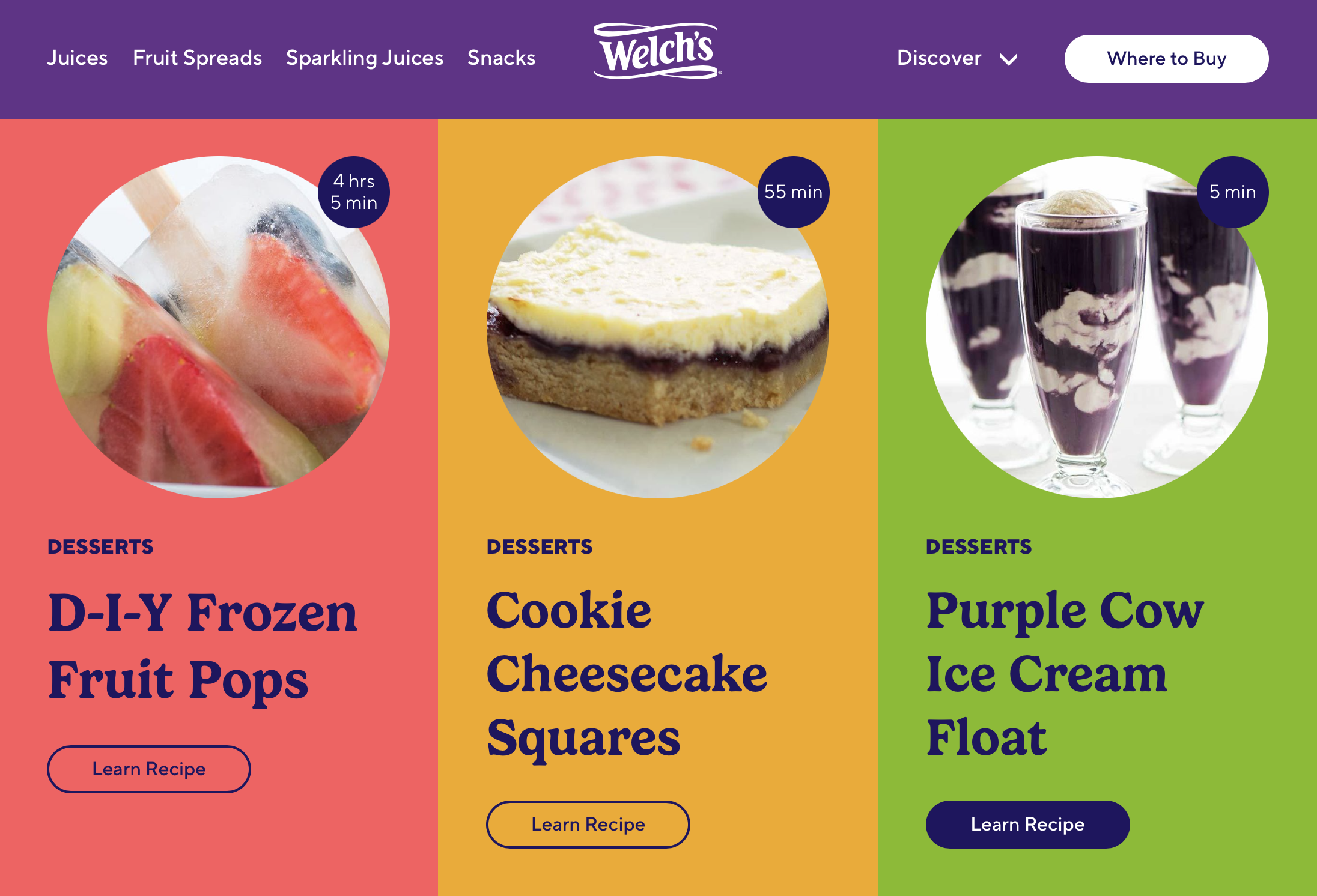Viewport: 1317px width, 896px height.
Task: Open the cheesecake square photo
Action: point(658,327)
